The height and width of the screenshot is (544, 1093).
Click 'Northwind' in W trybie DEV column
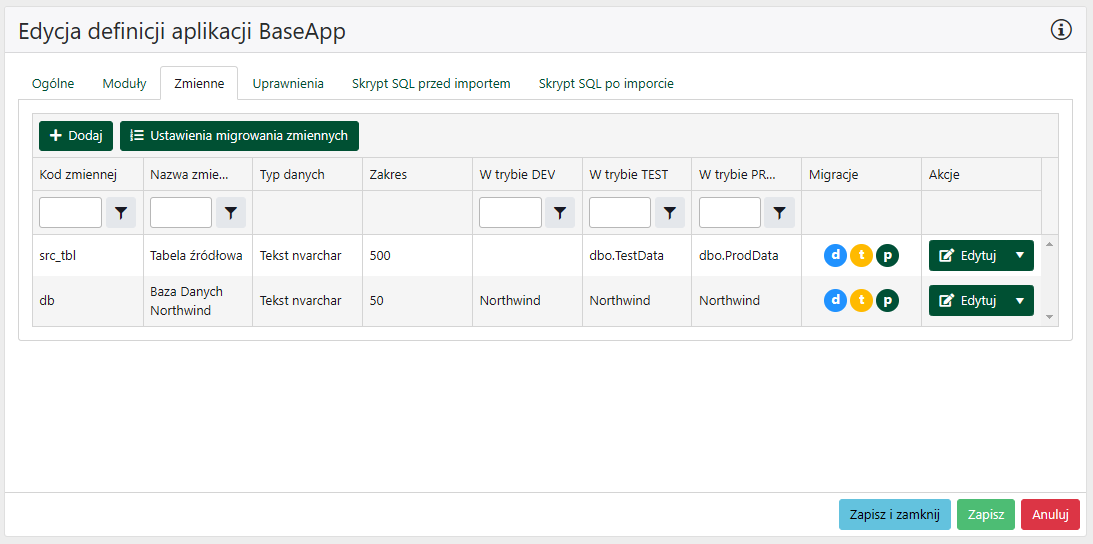coord(528,301)
